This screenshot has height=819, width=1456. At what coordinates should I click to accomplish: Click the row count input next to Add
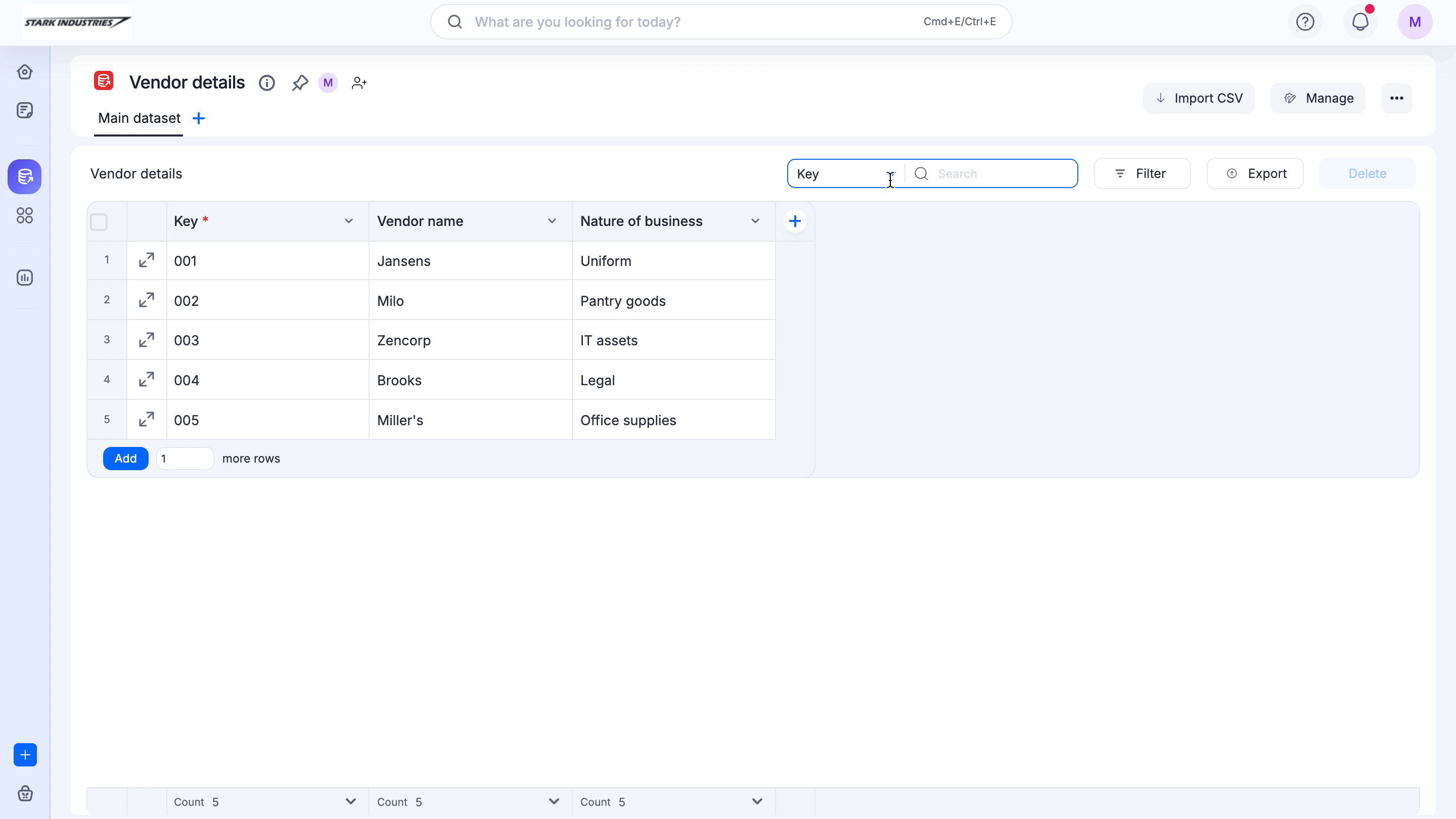point(185,459)
